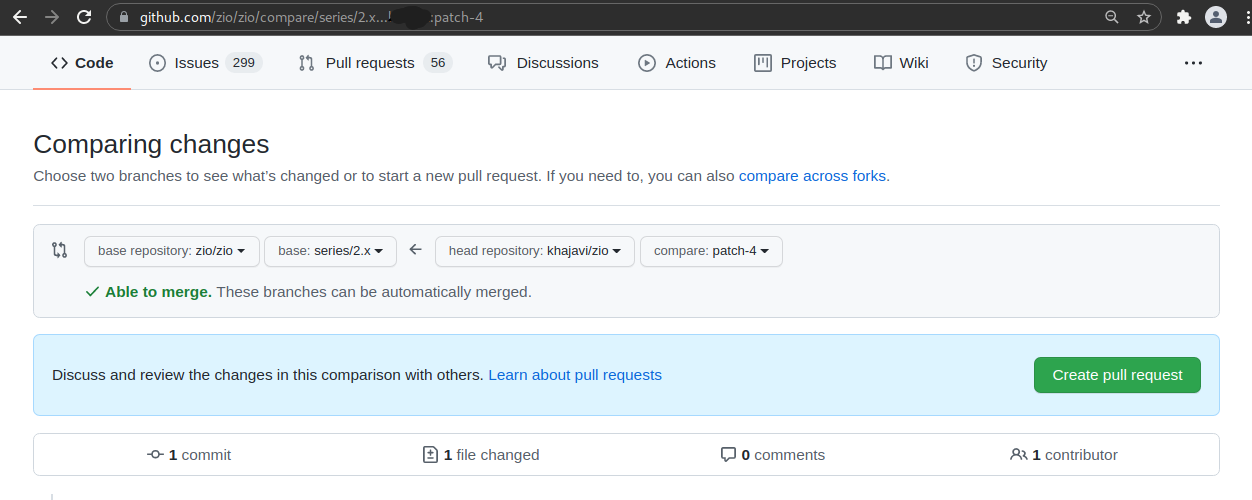Go forward in browser history
Viewport: 1252px width, 500px height.
point(51,17)
